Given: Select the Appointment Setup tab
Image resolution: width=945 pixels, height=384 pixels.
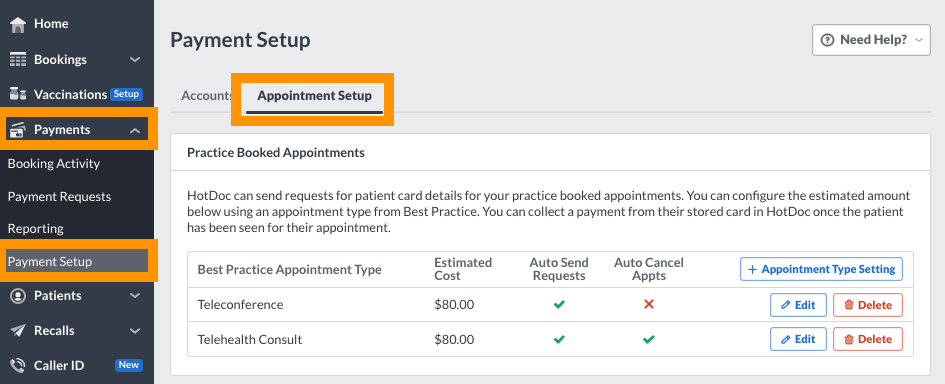Looking at the screenshot, I should (314, 95).
